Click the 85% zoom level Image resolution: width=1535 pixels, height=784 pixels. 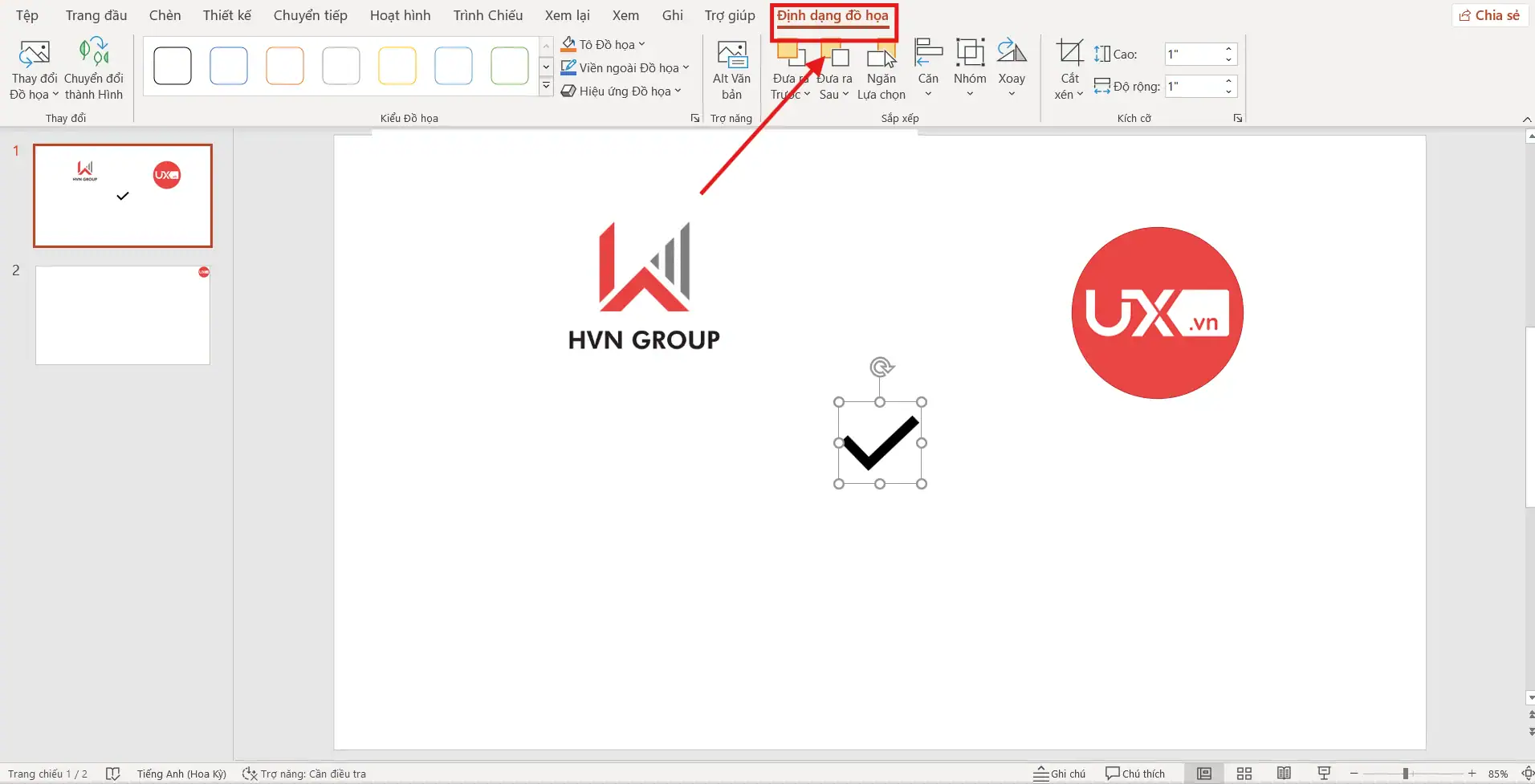click(1498, 774)
